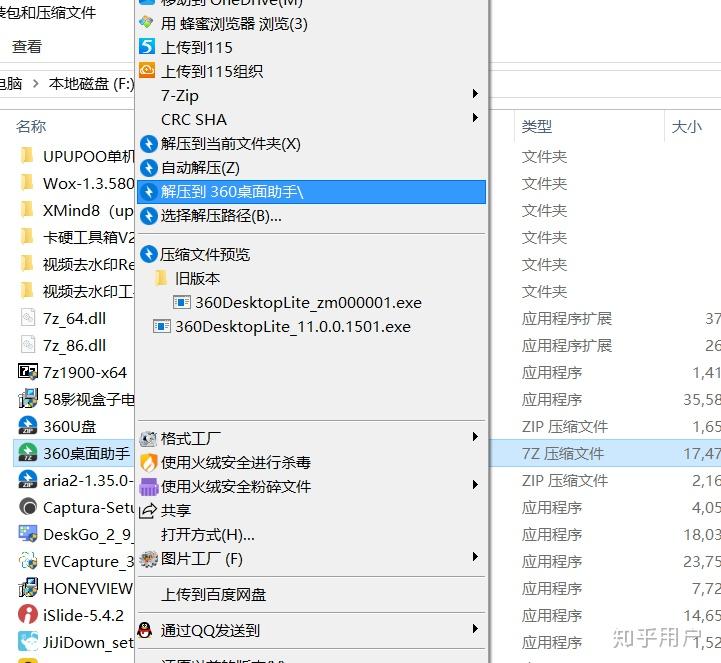The image size is (721, 663).
Task: Select the XMind8 folder
Action: click(x=76, y=211)
